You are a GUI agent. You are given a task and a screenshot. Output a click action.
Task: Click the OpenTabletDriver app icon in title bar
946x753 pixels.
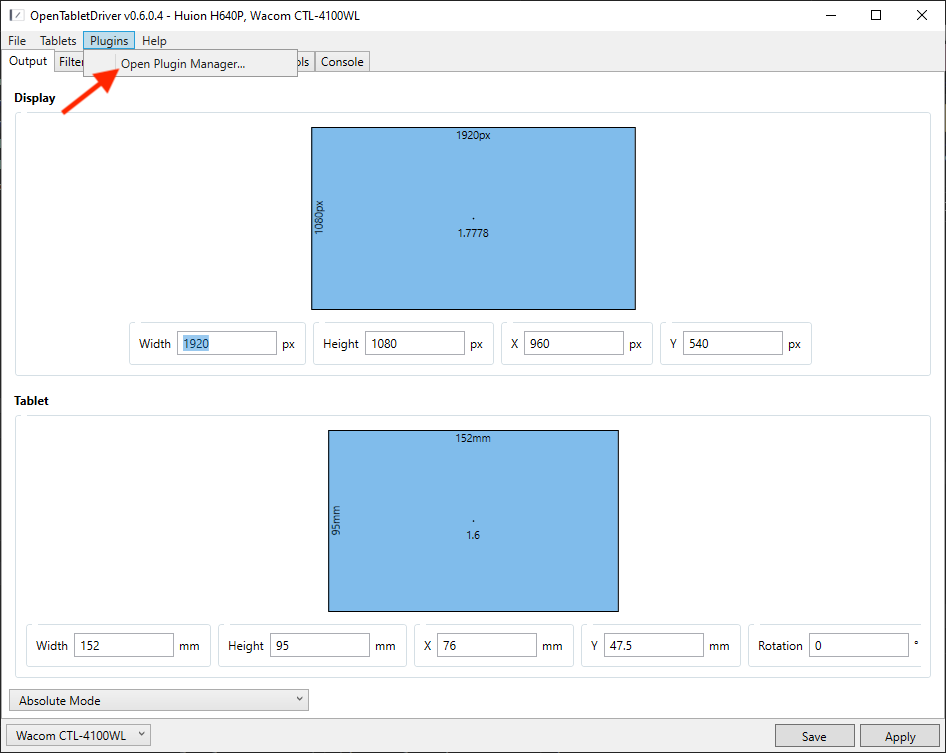point(16,15)
